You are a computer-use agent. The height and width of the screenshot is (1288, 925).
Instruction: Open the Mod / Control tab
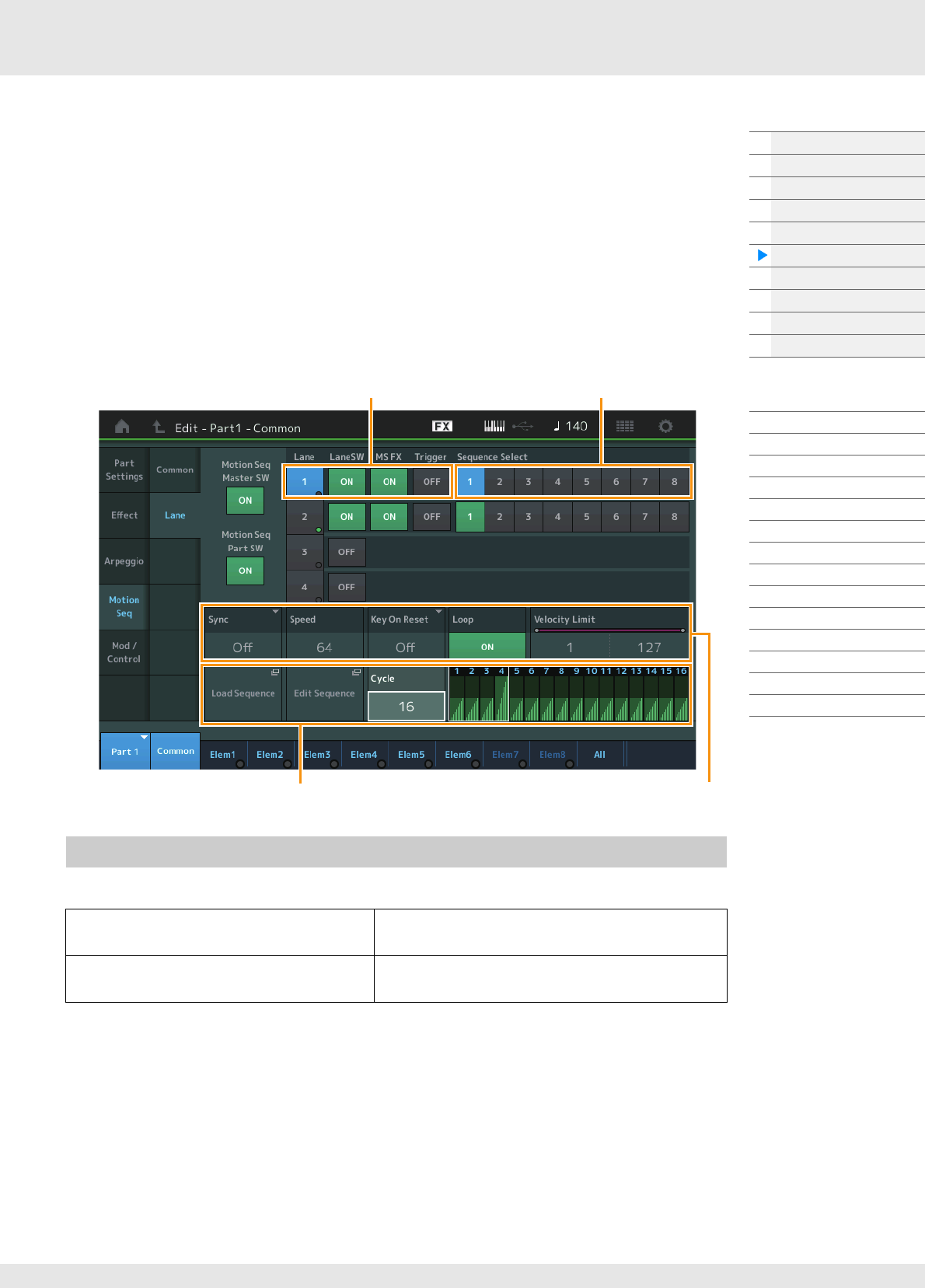point(124,652)
